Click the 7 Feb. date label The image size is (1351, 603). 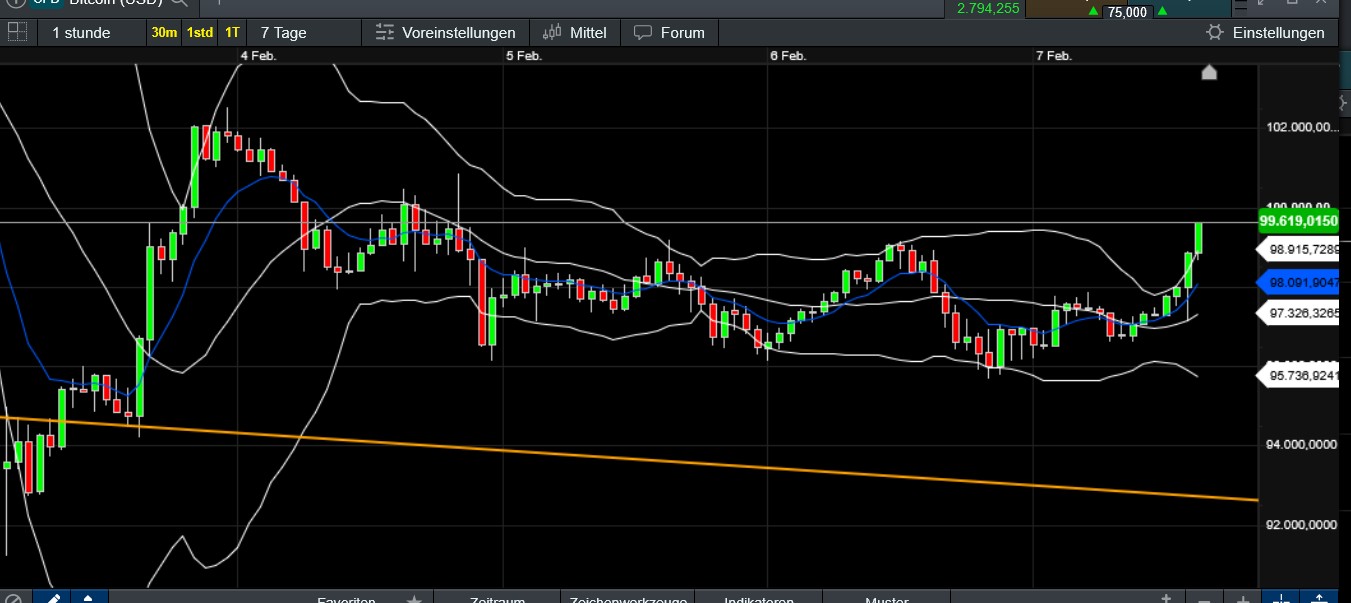pyautogui.click(x=1054, y=56)
